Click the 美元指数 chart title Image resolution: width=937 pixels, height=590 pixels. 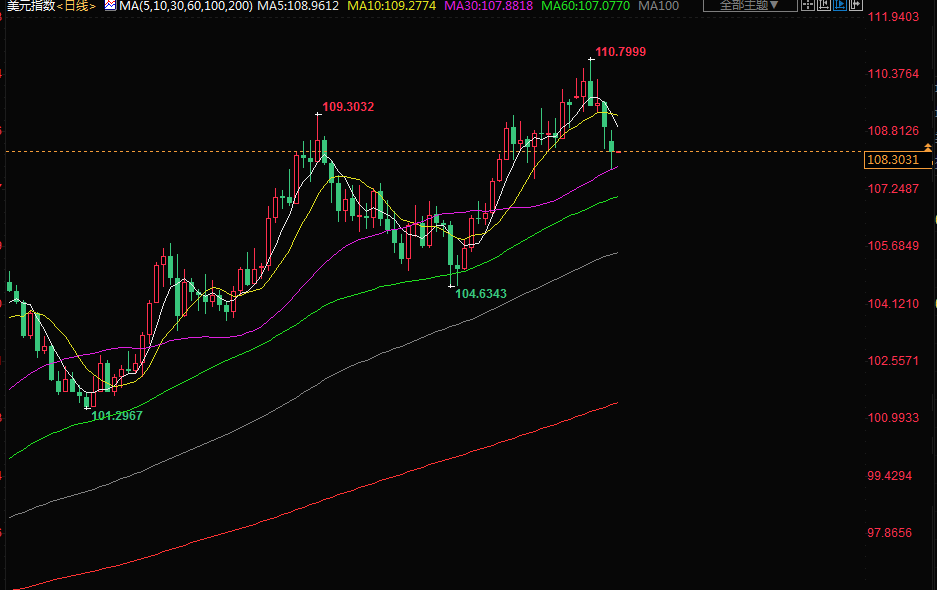click(x=28, y=6)
